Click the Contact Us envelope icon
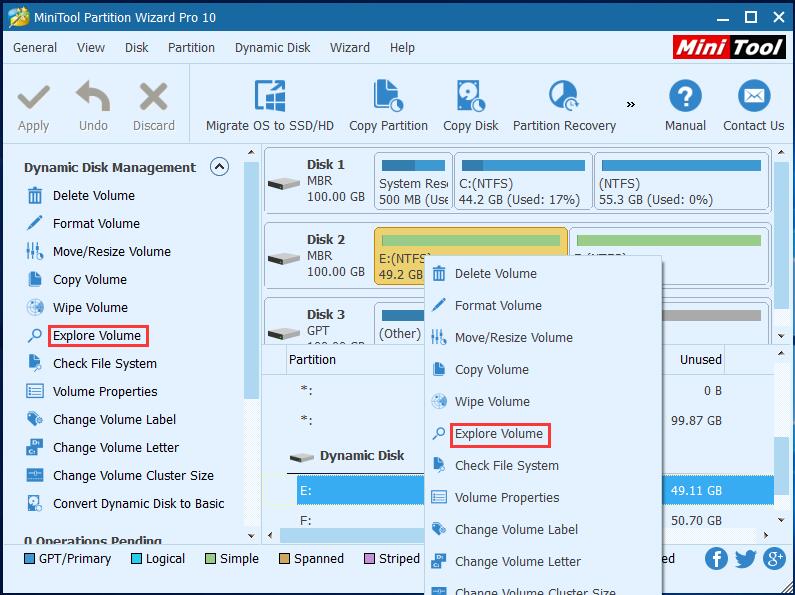The height and width of the screenshot is (595, 795). (x=754, y=96)
